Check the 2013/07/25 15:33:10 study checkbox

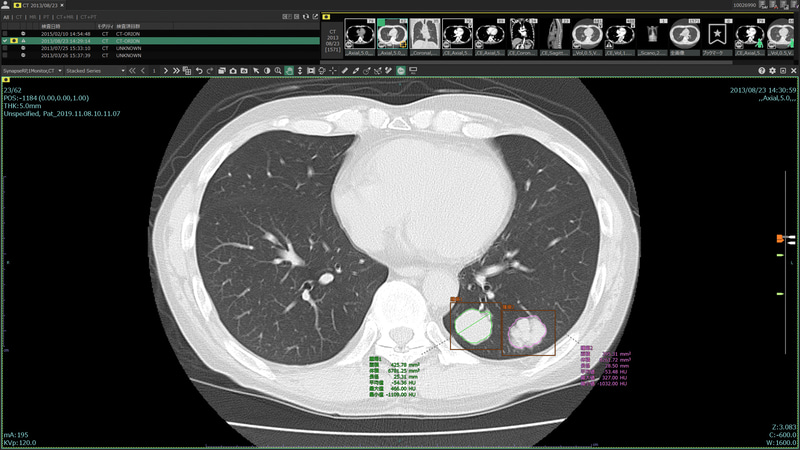(x=5, y=48)
